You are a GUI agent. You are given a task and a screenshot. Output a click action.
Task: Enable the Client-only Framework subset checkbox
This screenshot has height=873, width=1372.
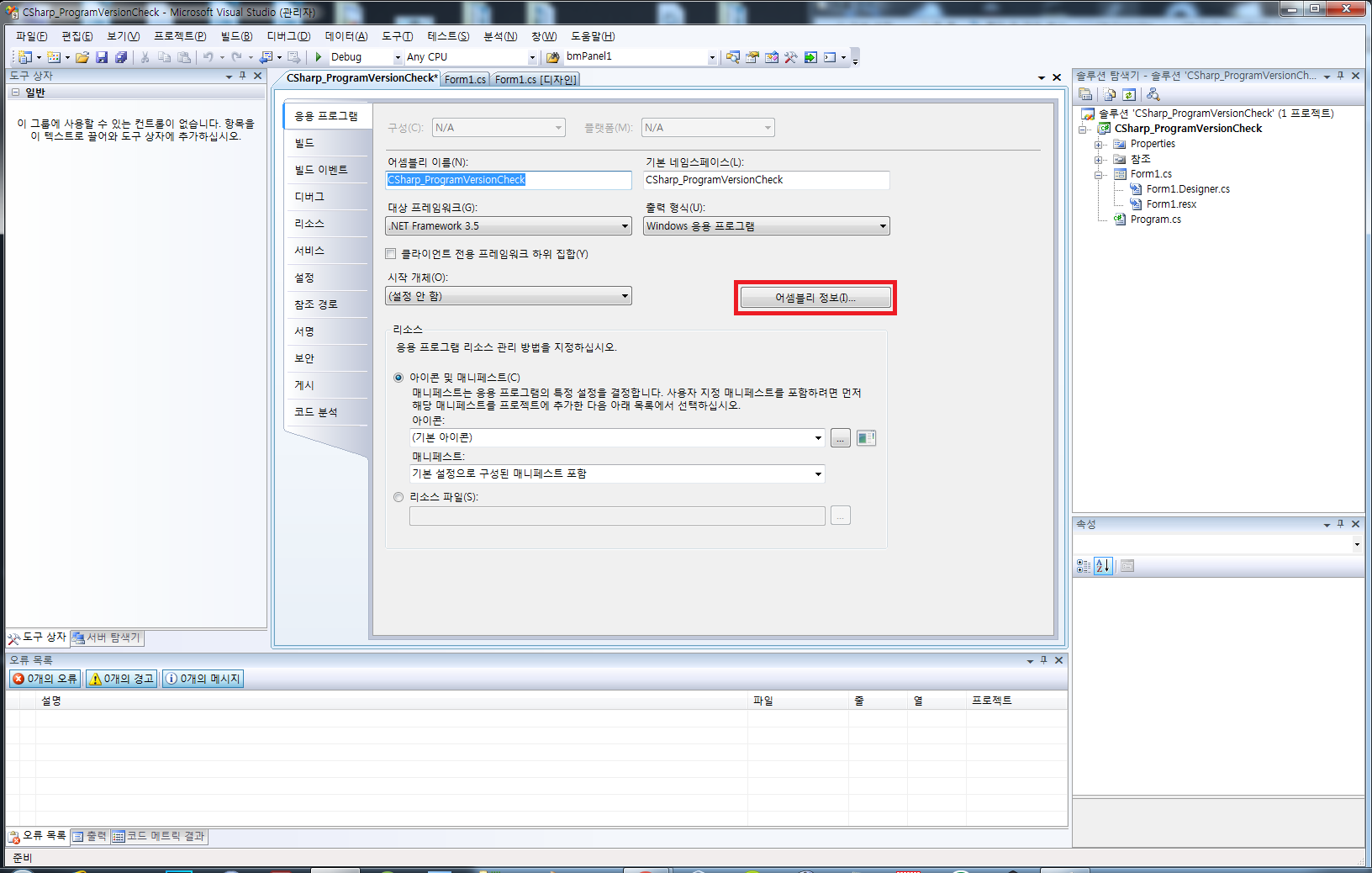point(390,254)
